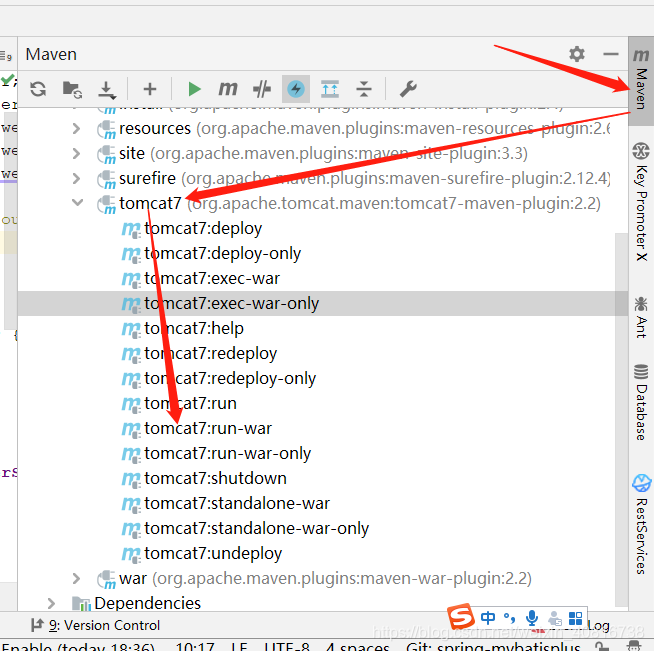Select tomcat7:deploy-only goal
This screenshot has height=651, width=654.
click(x=222, y=254)
